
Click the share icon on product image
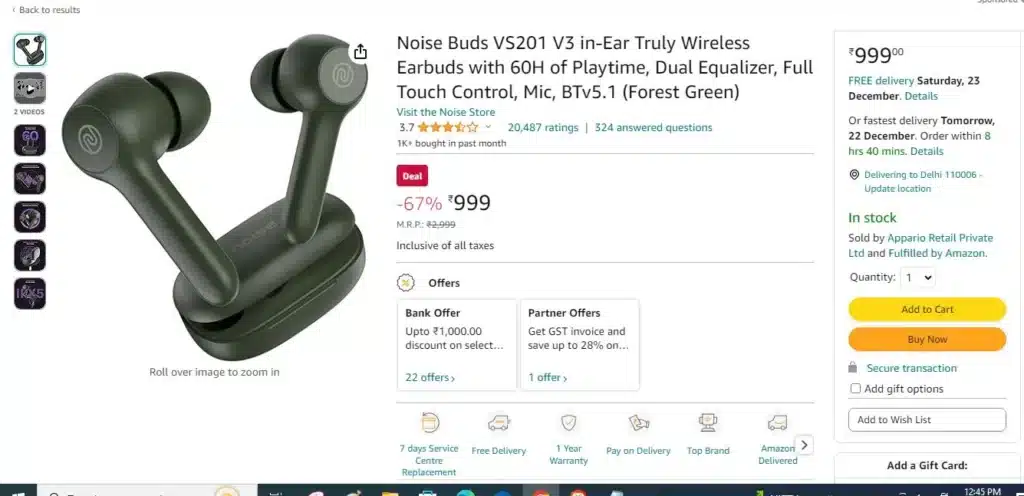360,52
